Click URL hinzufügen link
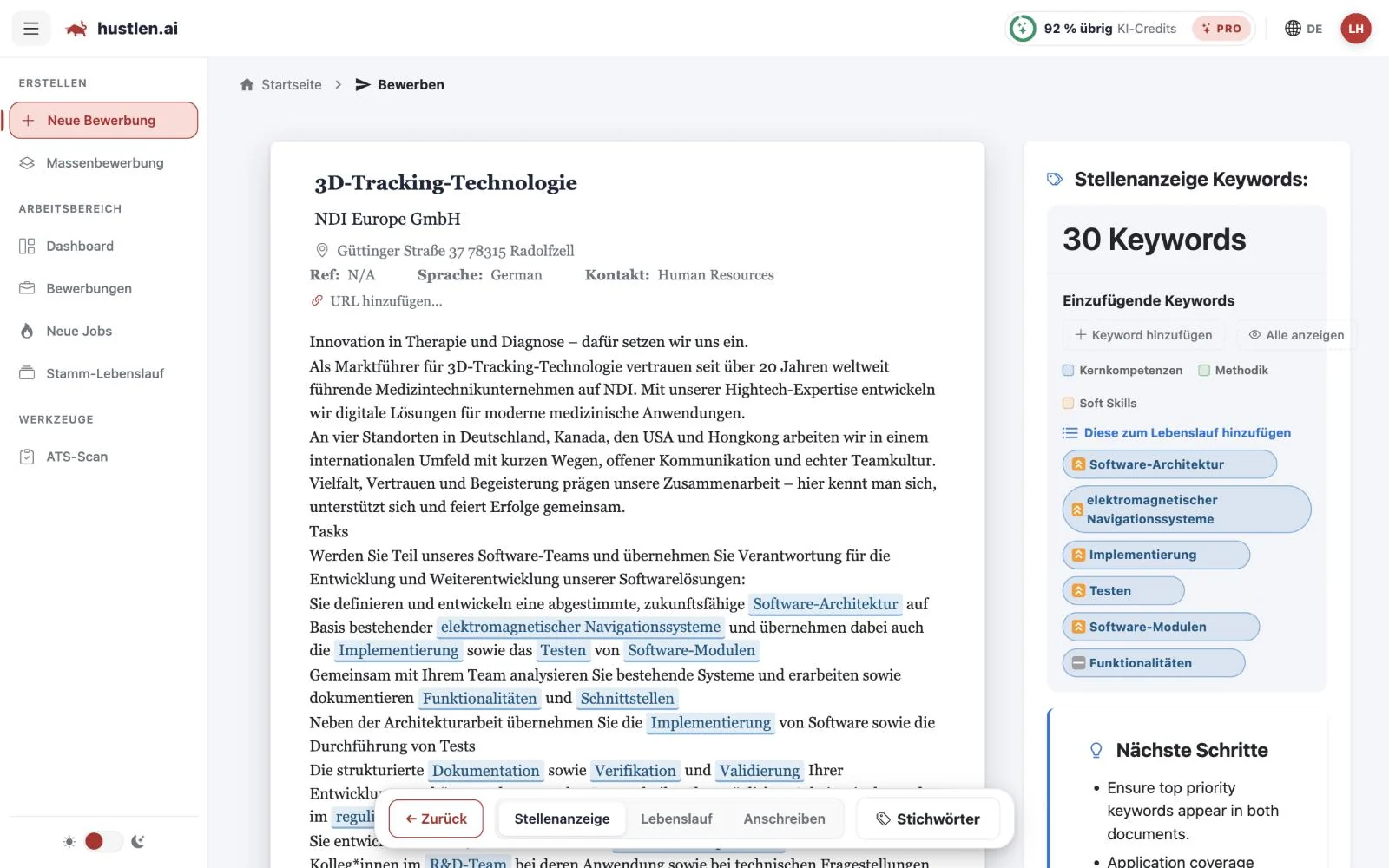The height and width of the screenshot is (868, 1389). (x=377, y=301)
